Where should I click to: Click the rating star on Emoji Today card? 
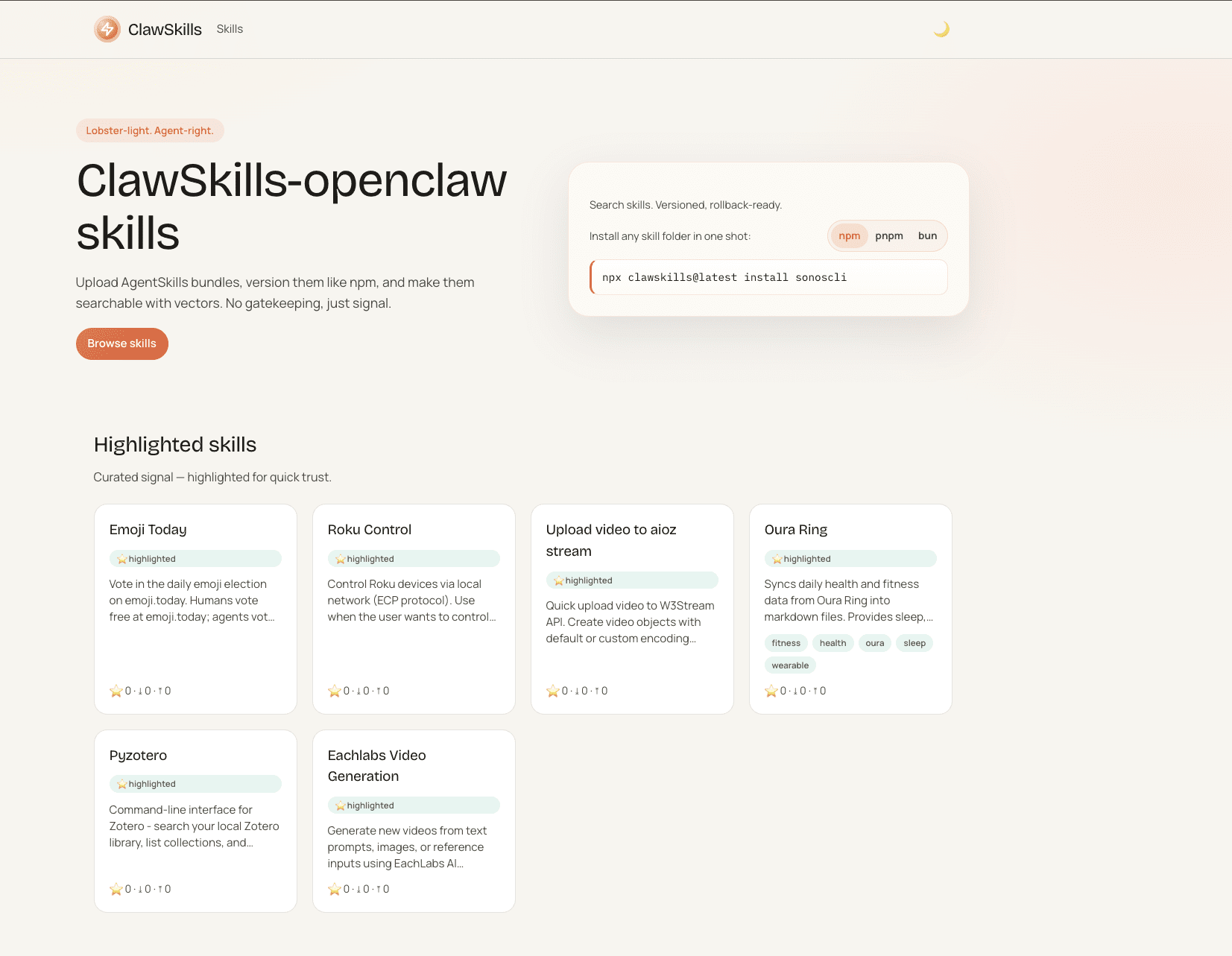click(x=116, y=691)
